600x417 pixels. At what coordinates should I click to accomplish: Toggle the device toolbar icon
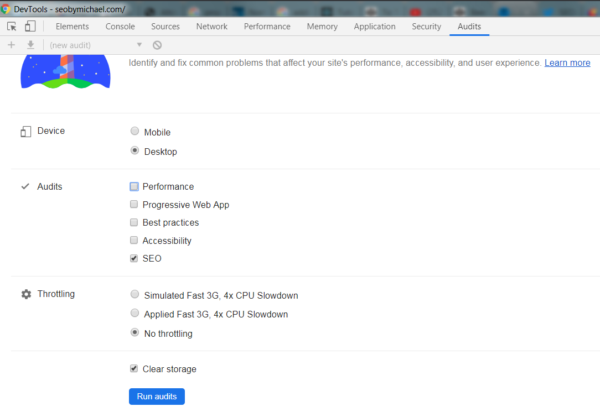coord(30,26)
